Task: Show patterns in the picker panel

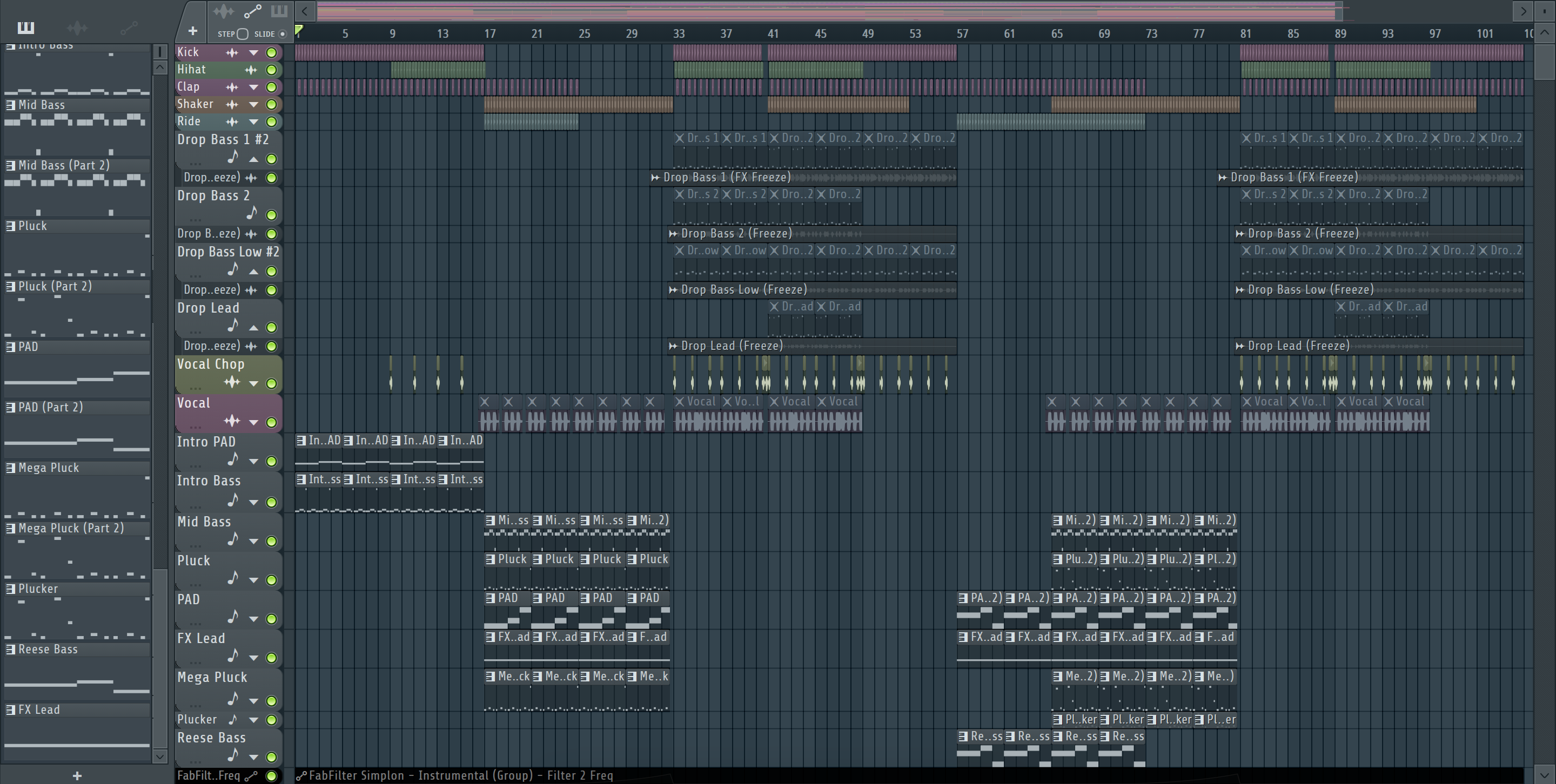Action: coord(26,27)
